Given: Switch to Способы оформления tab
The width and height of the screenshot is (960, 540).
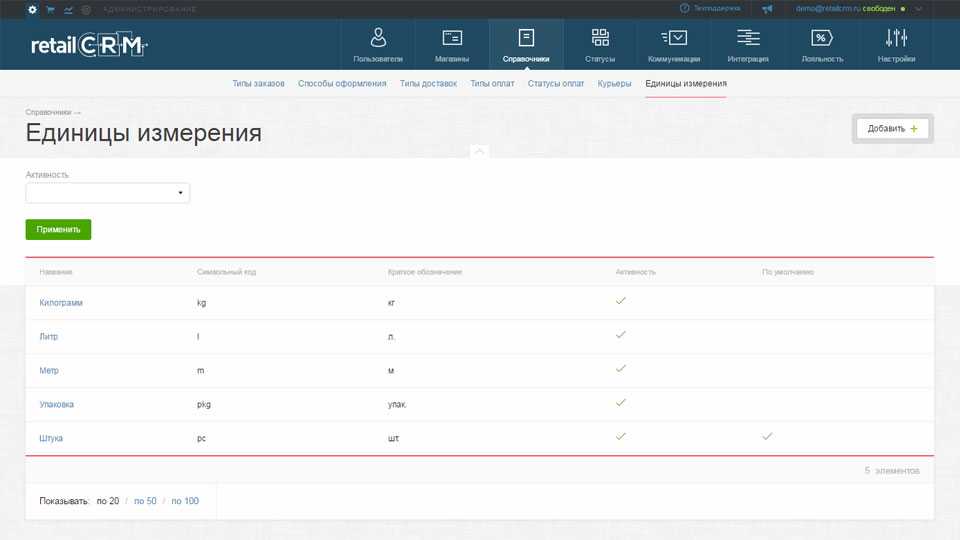Looking at the screenshot, I should tap(342, 83).
